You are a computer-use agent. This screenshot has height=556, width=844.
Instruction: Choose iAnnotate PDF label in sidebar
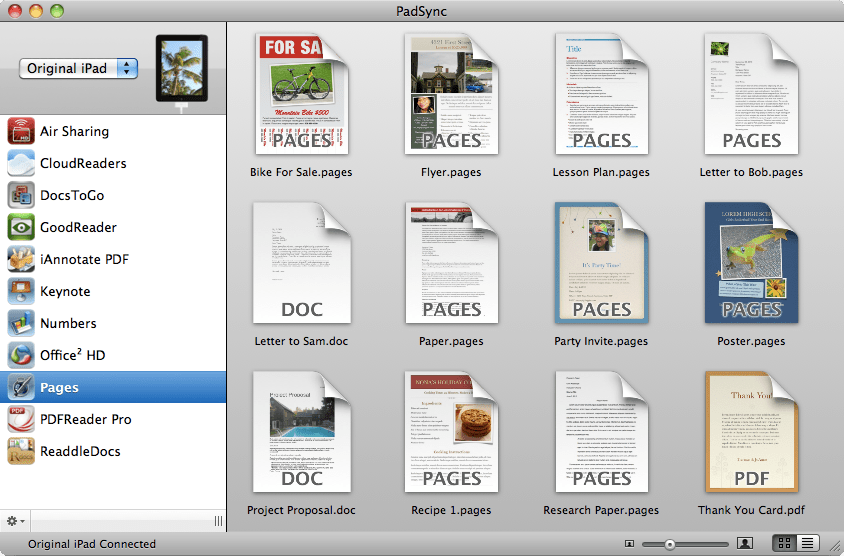(85, 259)
